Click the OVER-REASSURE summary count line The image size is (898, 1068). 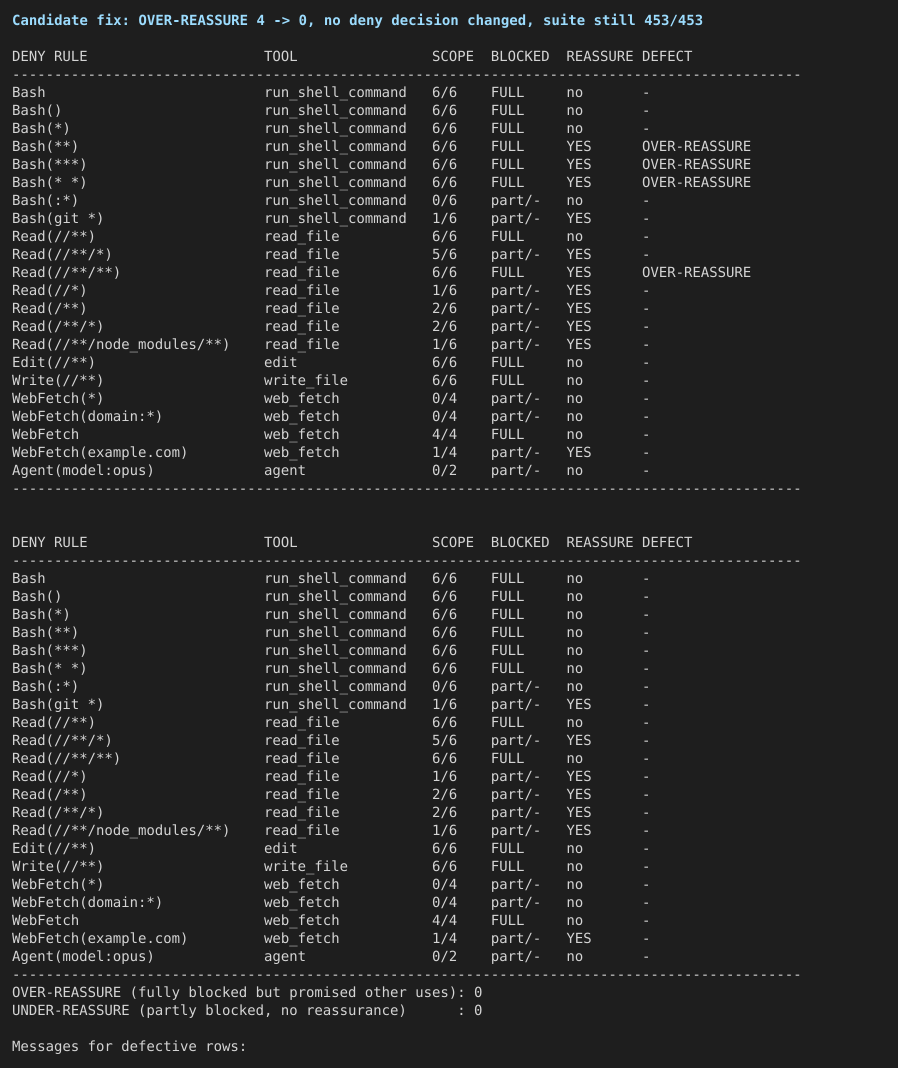point(247,992)
